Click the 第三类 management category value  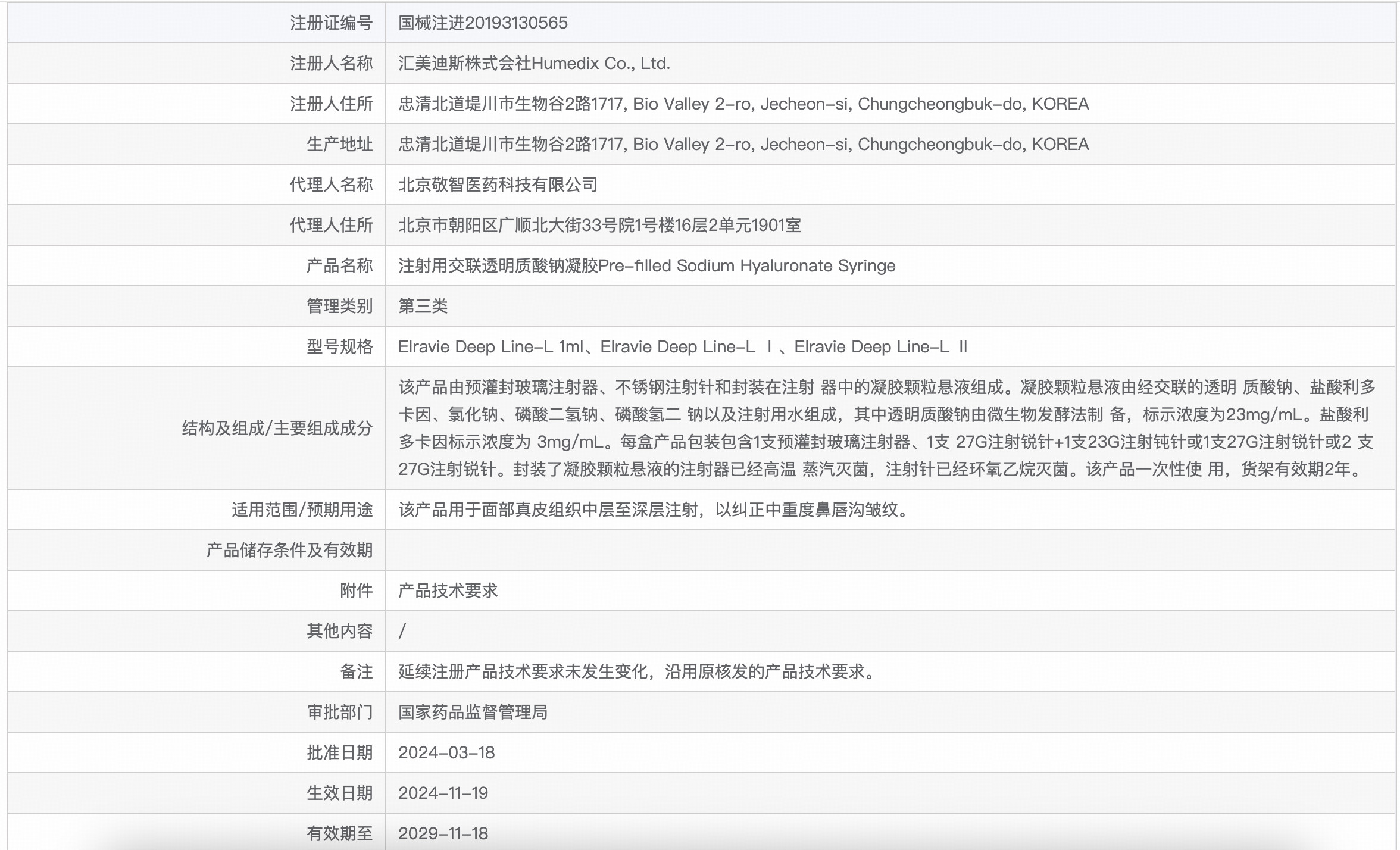[x=423, y=307]
